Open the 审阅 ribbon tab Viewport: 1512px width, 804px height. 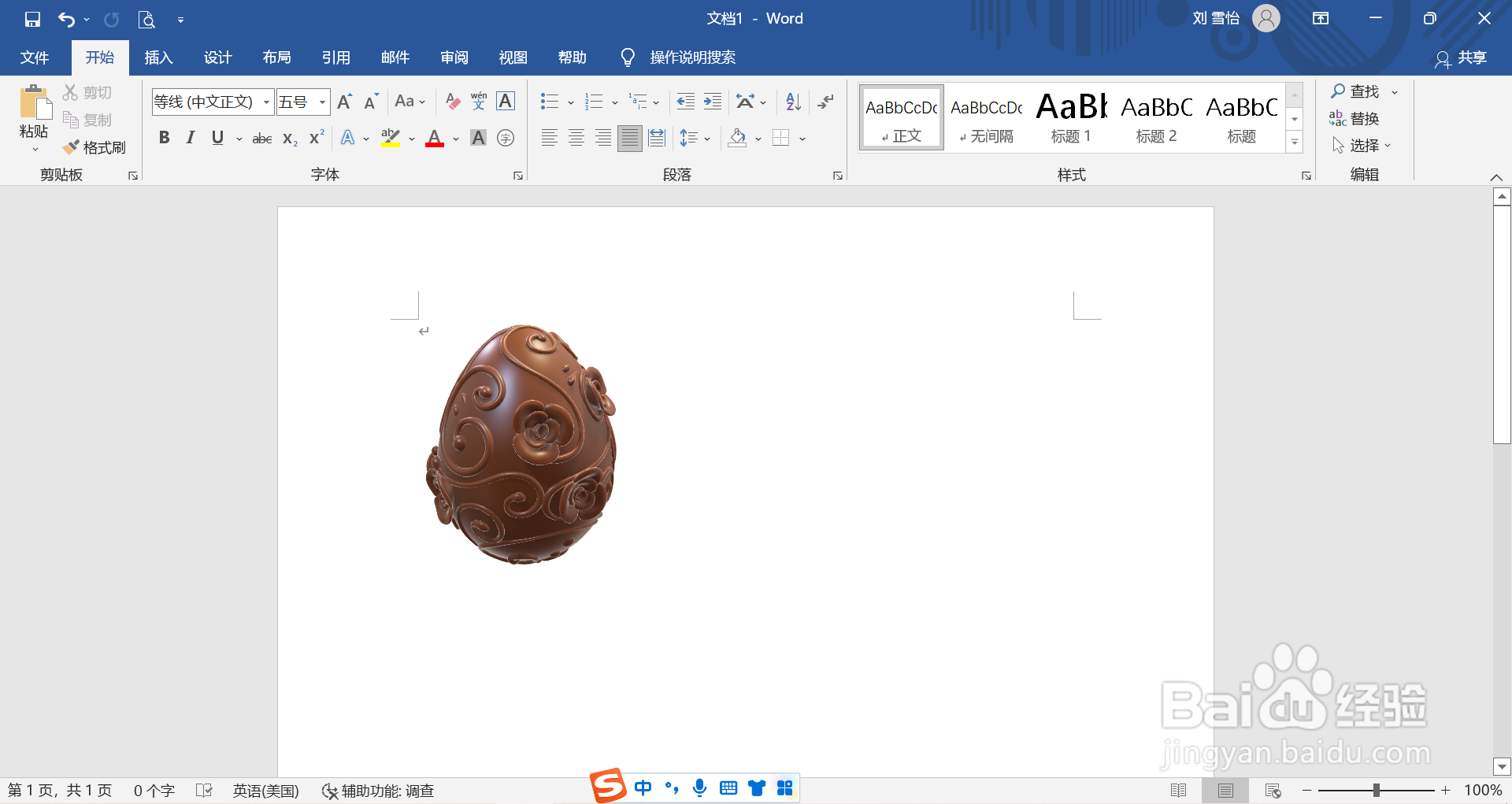tap(454, 57)
